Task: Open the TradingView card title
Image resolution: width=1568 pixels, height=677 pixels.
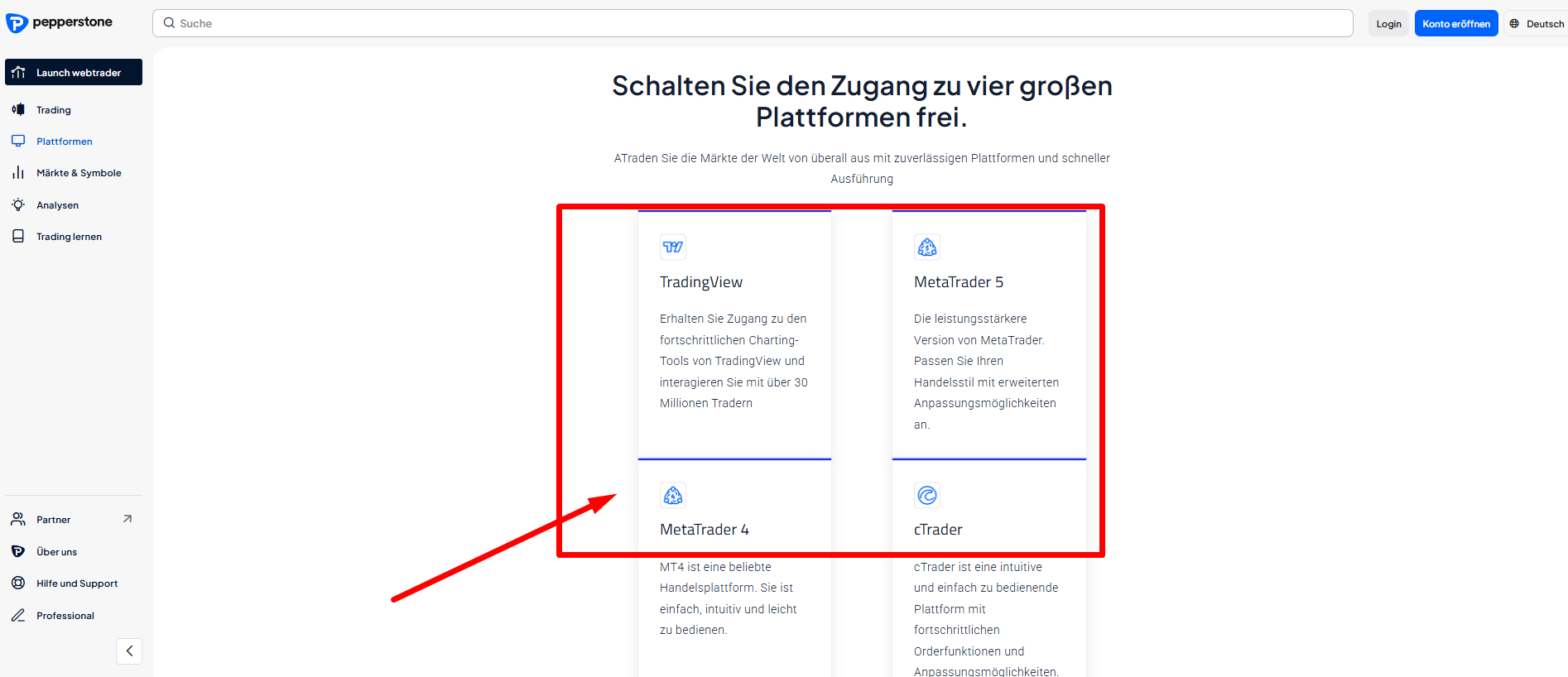Action: (x=701, y=282)
